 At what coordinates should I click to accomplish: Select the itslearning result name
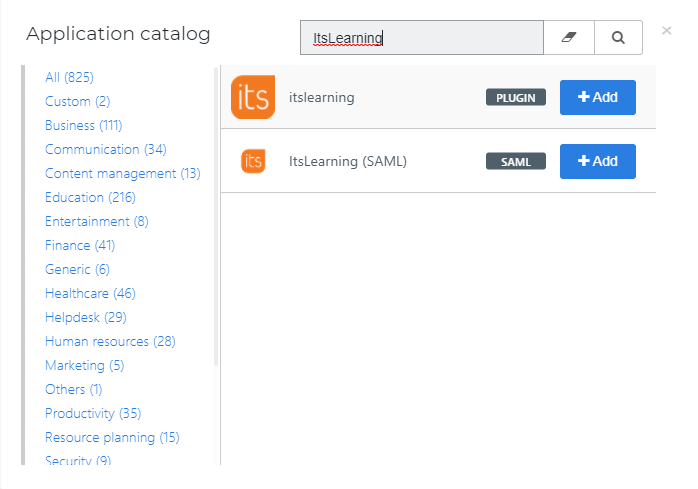pyautogui.click(x=321, y=98)
